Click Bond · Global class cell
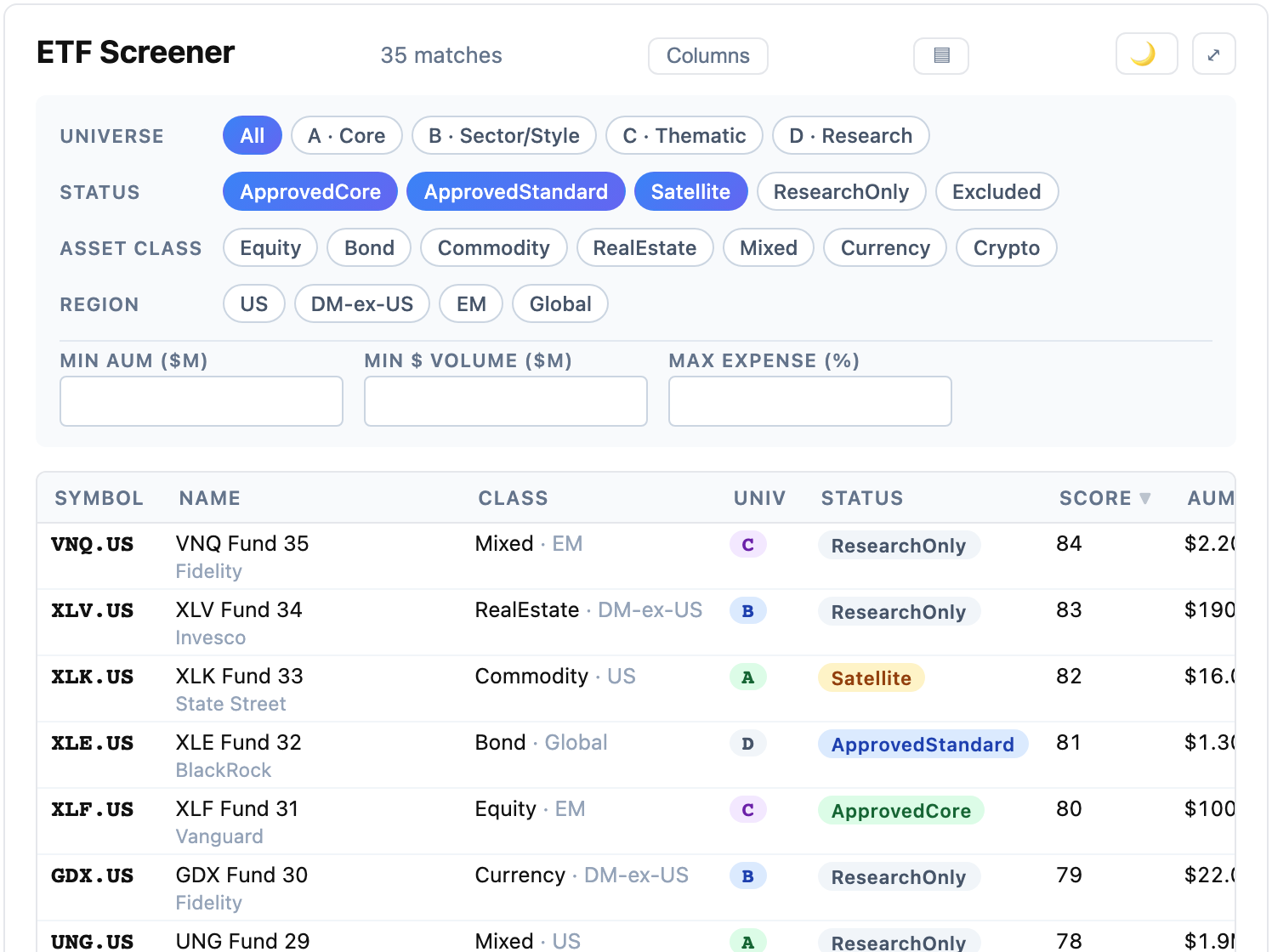Image resolution: width=1272 pixels, height=952 pixels. click(542, 742)
